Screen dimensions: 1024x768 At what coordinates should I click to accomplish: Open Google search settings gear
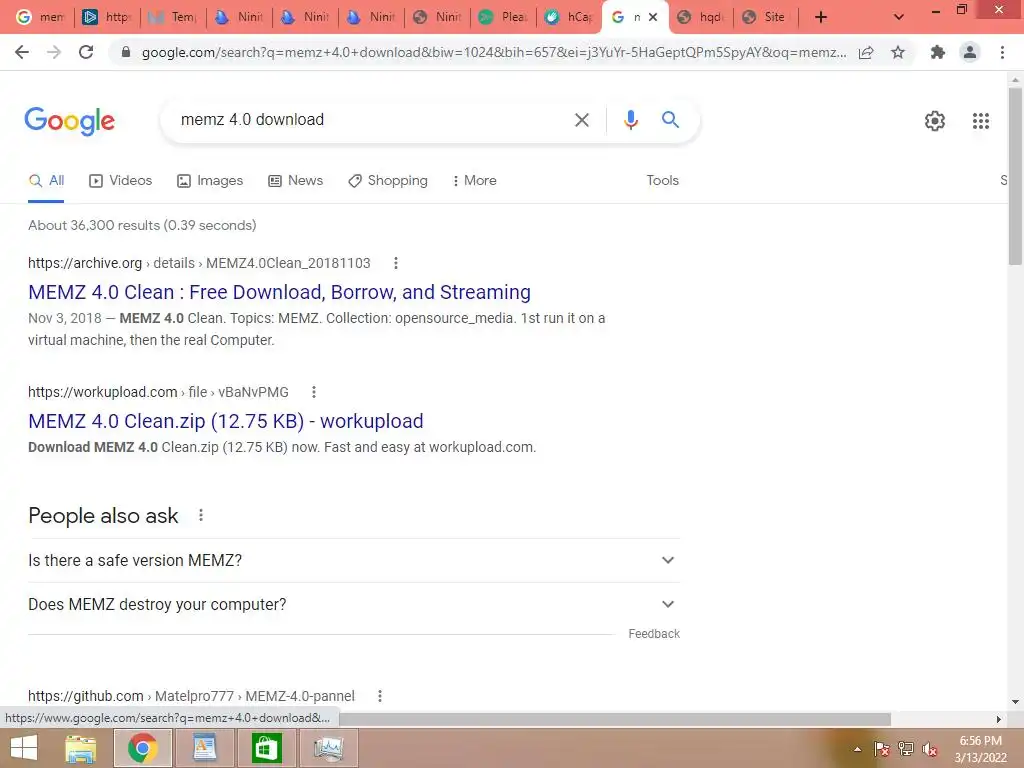click(935, 121)
